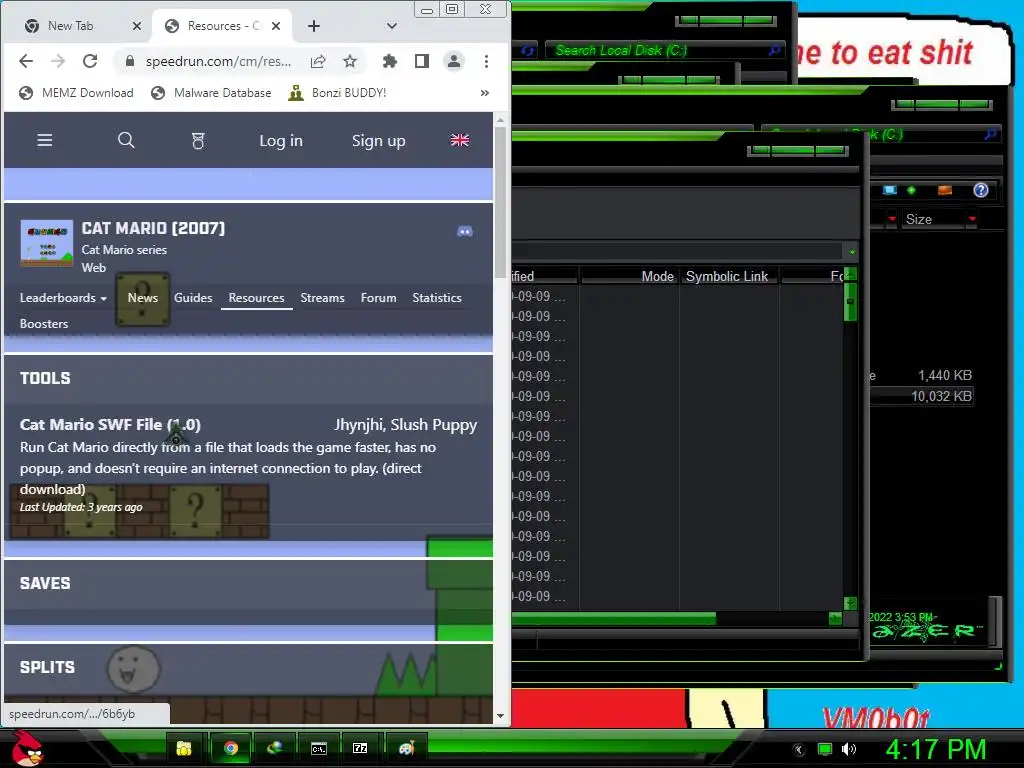Click the Cat Mario game cover thumbnail
The height and width of the screenshot is (768, 1024).
click(x=46, y=244)
